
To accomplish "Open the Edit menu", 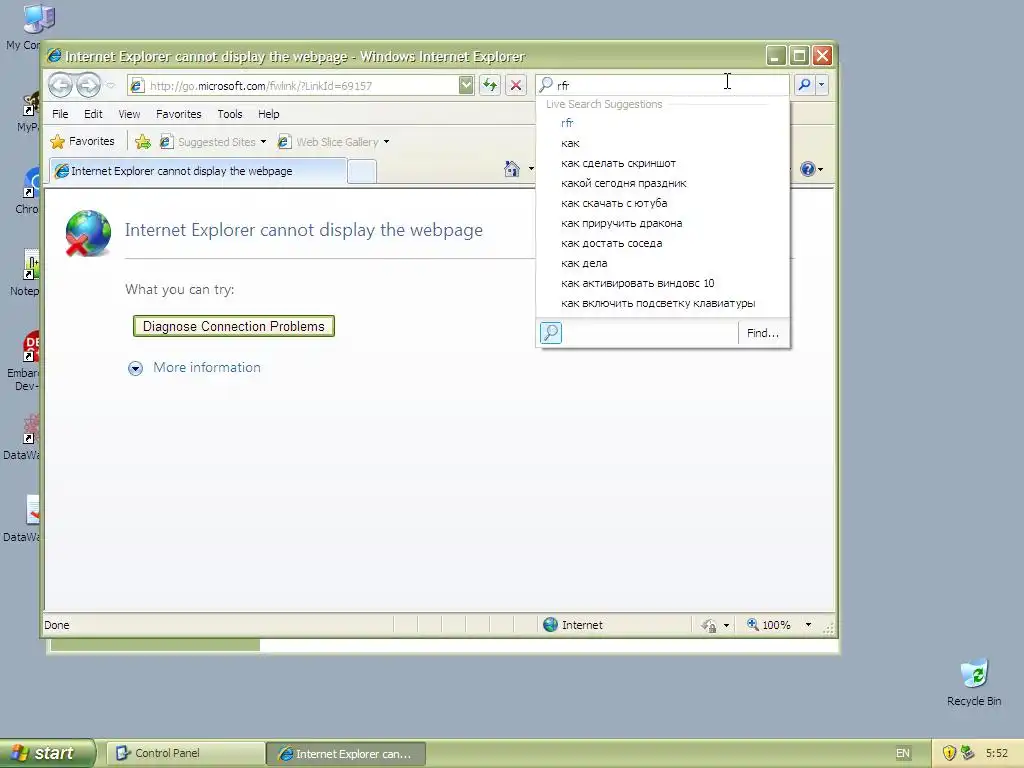I will (93, 114).
